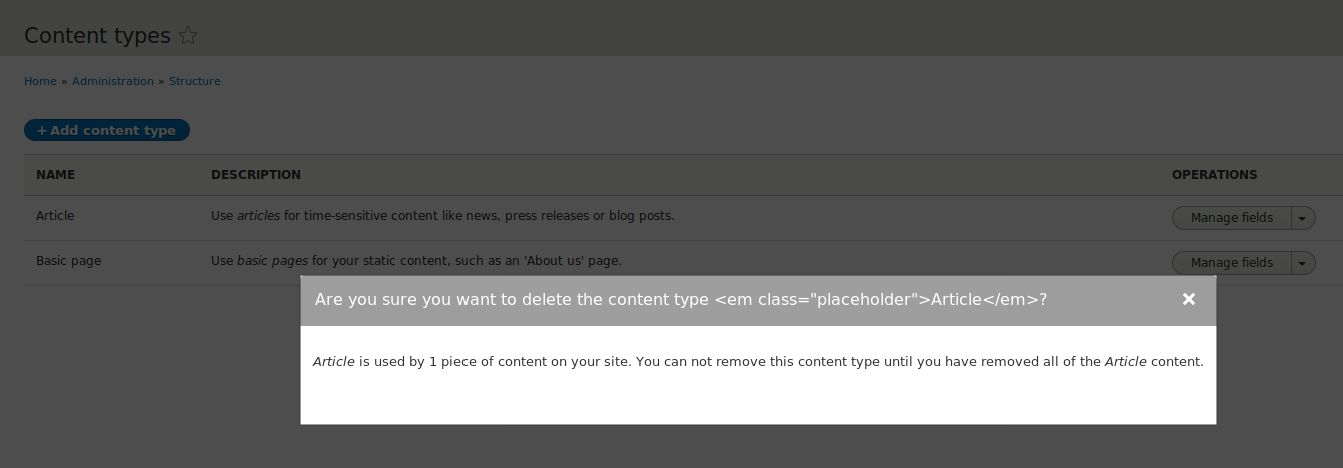Viewport: 1343px width, 468px height.
Task: Expand the operations dropdown arrow for Basic page
Action: click(x=1303, y=263)
